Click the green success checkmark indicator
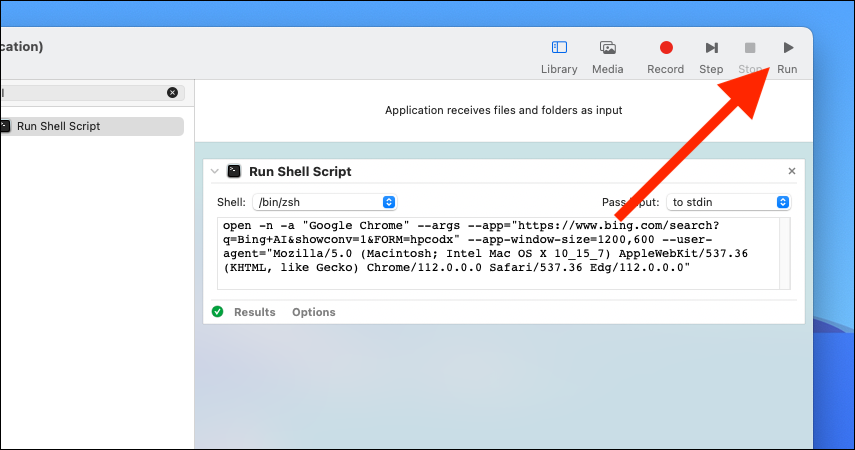 coord(218,311)
